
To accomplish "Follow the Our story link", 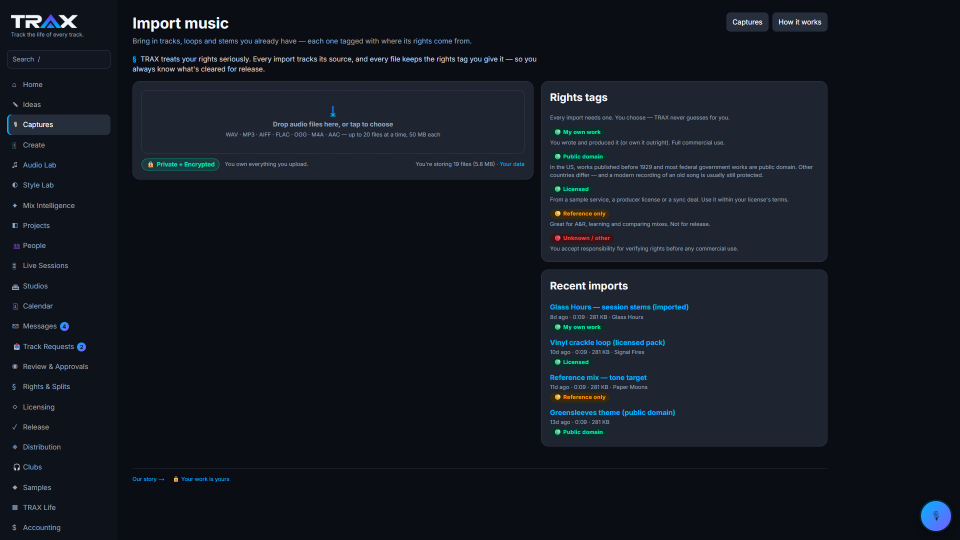I will [148, 479].
